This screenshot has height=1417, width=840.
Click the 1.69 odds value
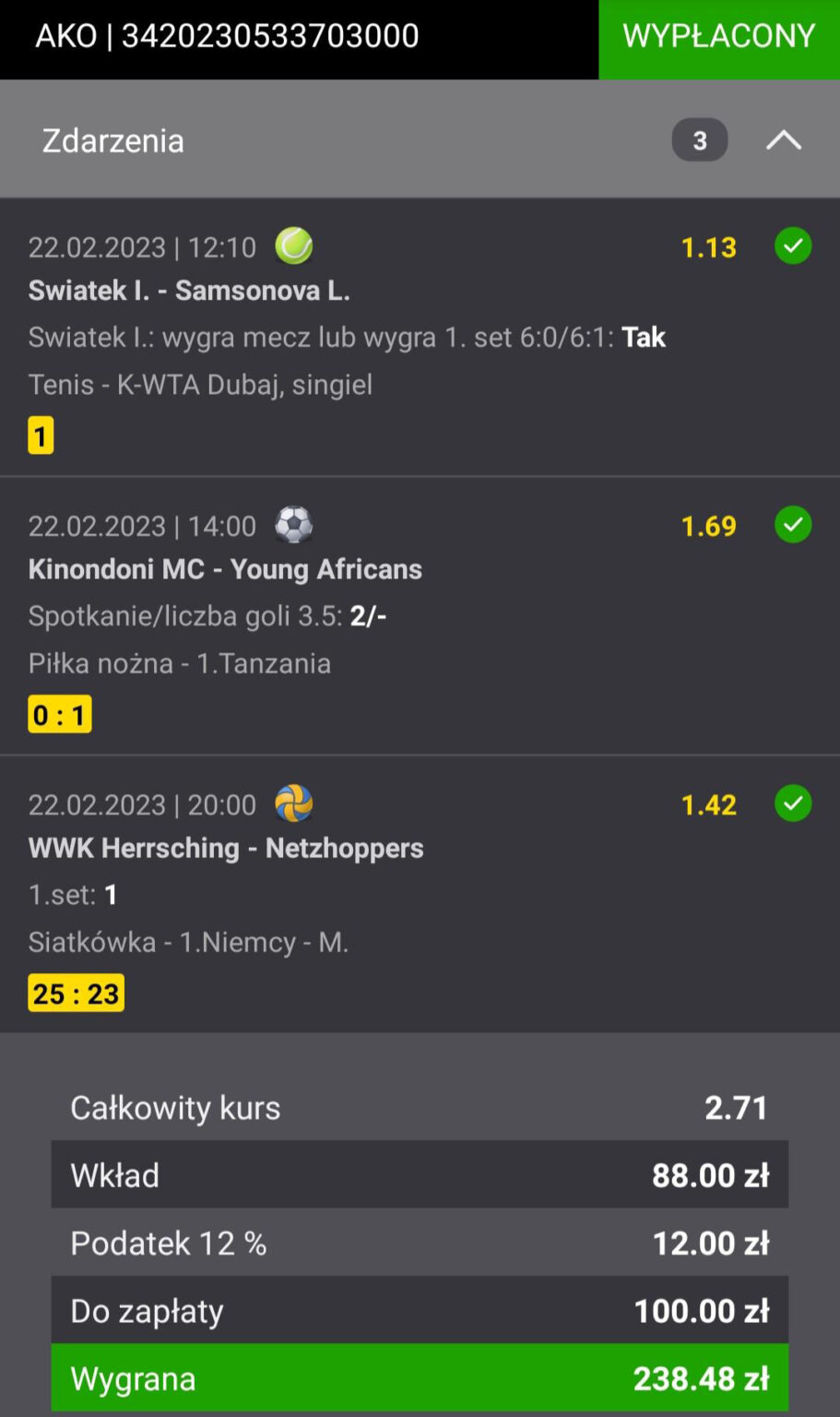[708, 526]
